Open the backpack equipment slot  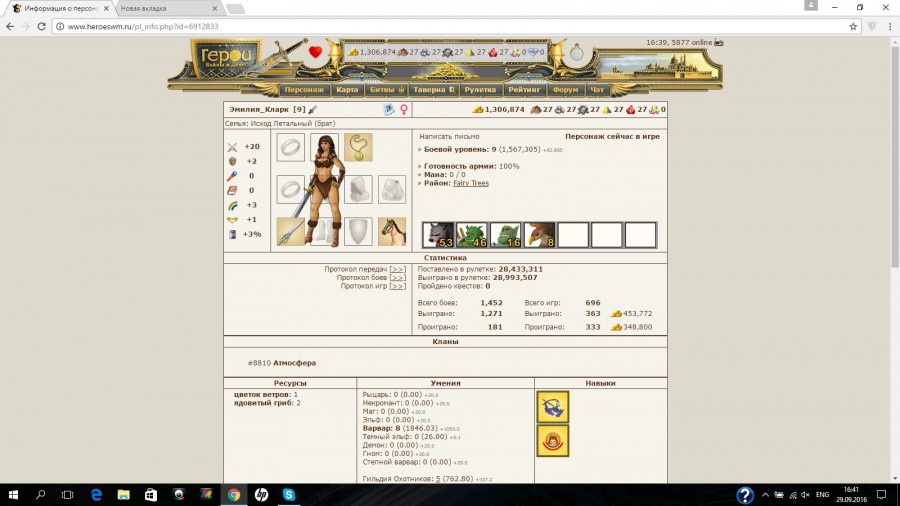(x=392, y=189)
